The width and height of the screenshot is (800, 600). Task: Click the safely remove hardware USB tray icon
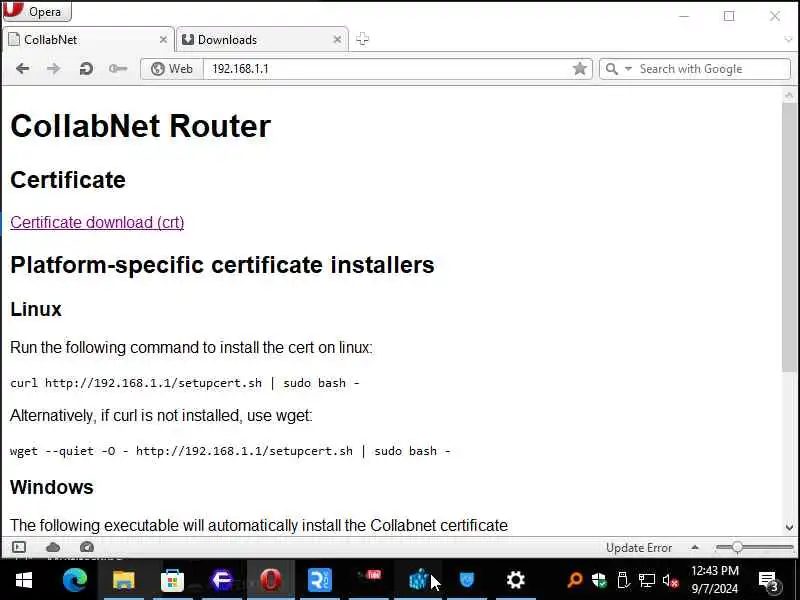pos(622,580)
